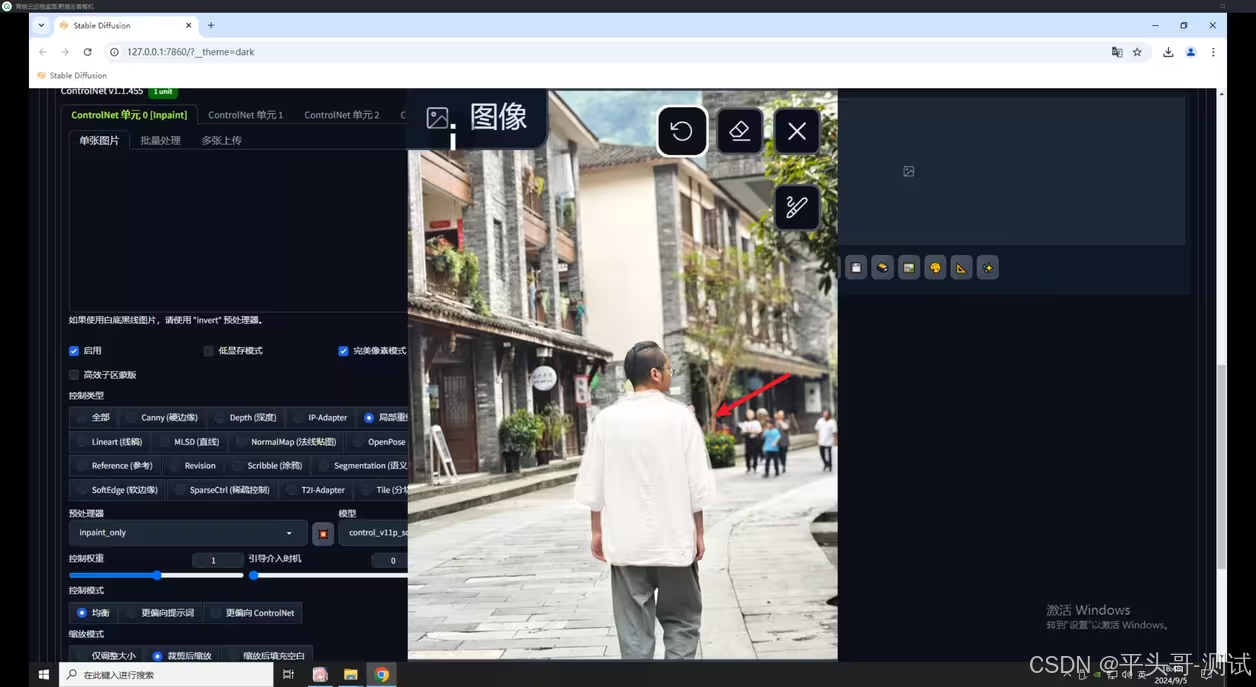
Task: Select the SoftEdge (软边缘) control type
Action: pos(115,490)
